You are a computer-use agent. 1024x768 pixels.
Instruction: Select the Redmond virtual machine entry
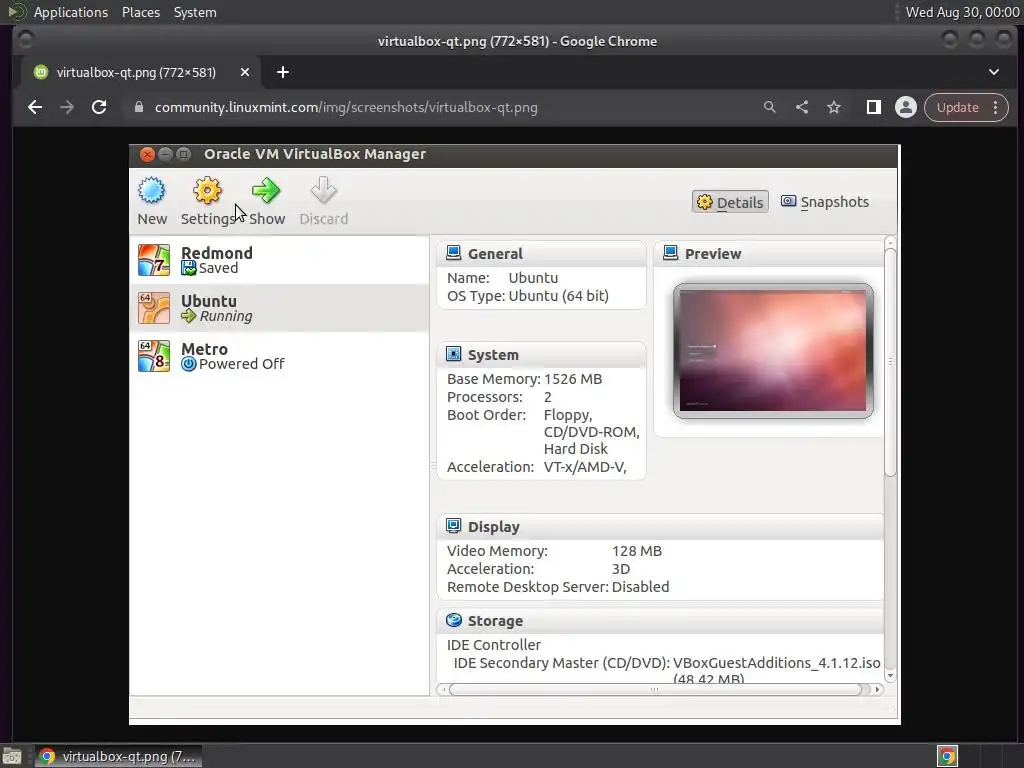[x=280, y=260]
